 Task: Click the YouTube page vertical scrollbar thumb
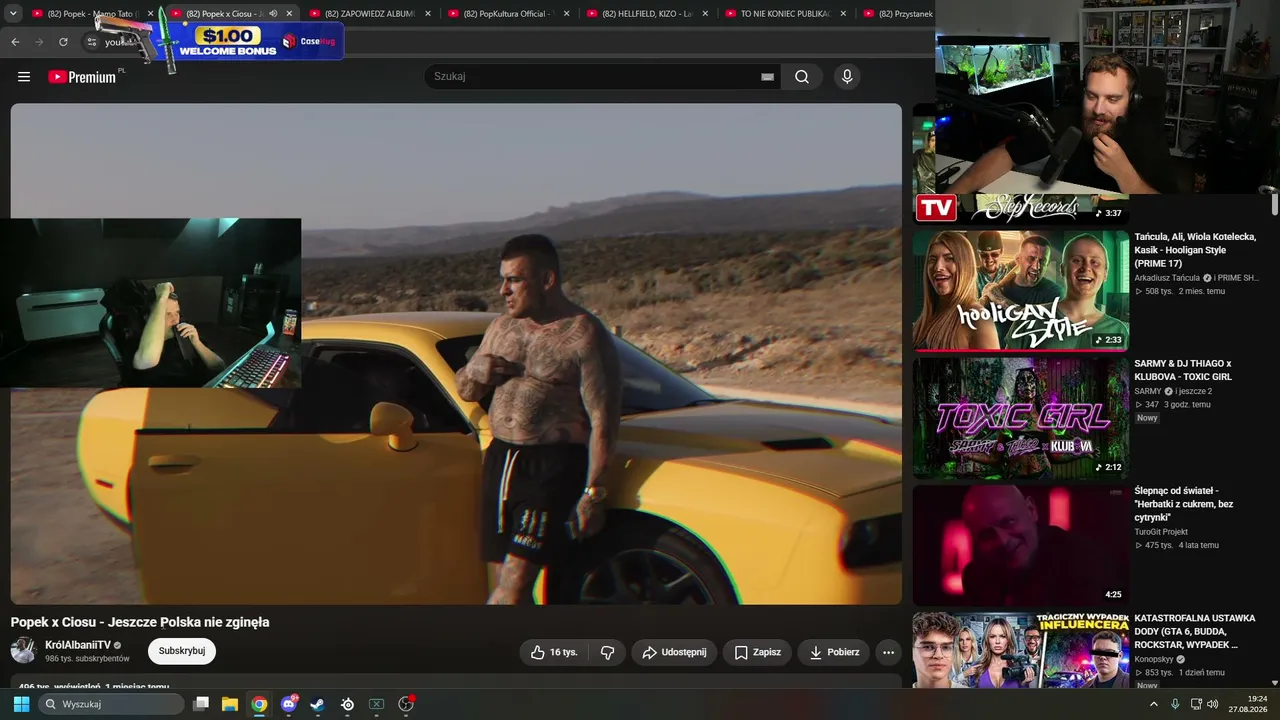click(1275, 205)
